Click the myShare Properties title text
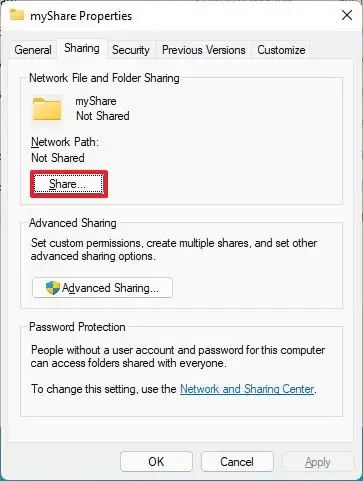Viewport: 363px width, 481px height. [81, 16]
